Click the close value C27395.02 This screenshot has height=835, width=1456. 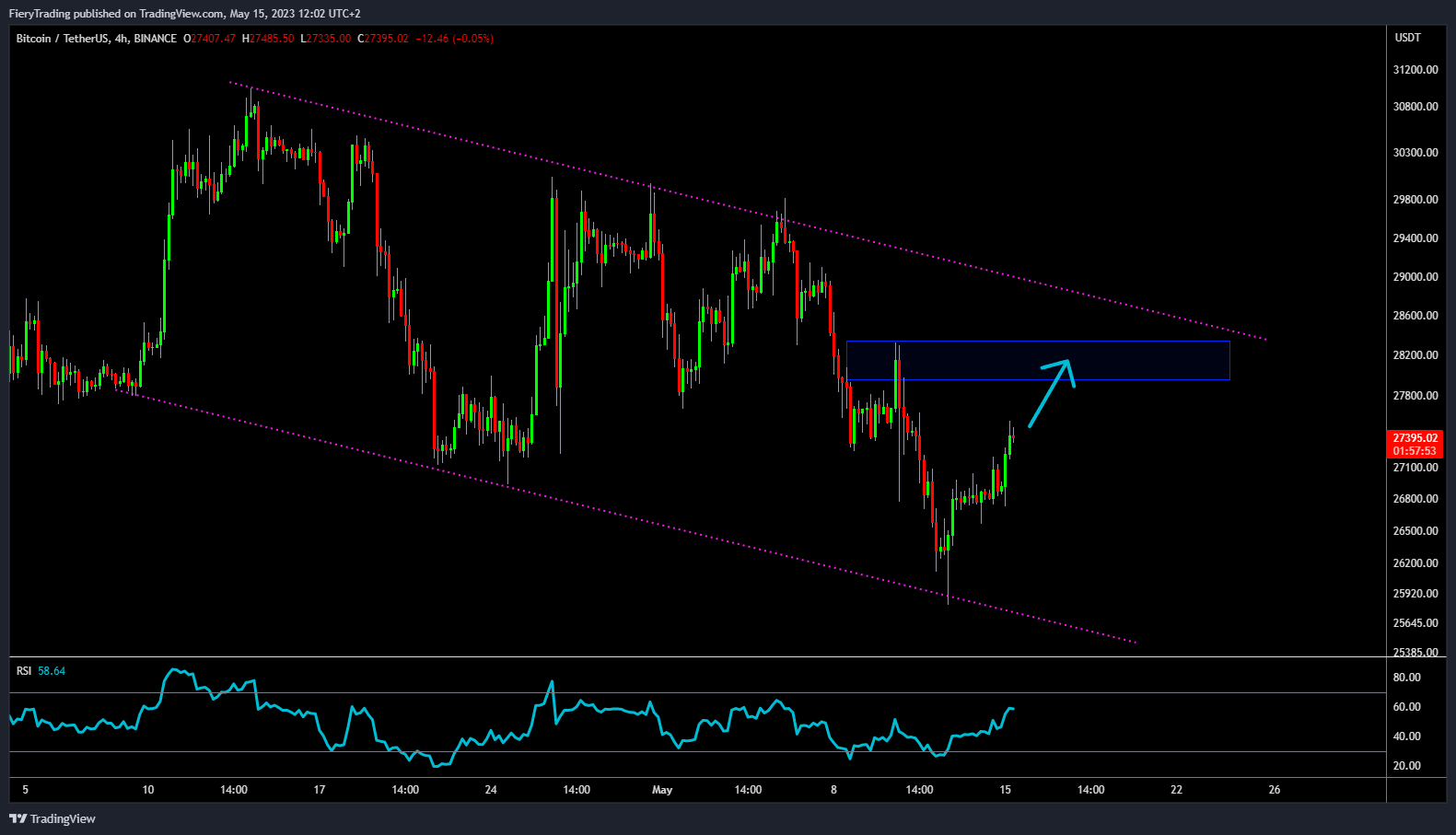coord(383,39)
